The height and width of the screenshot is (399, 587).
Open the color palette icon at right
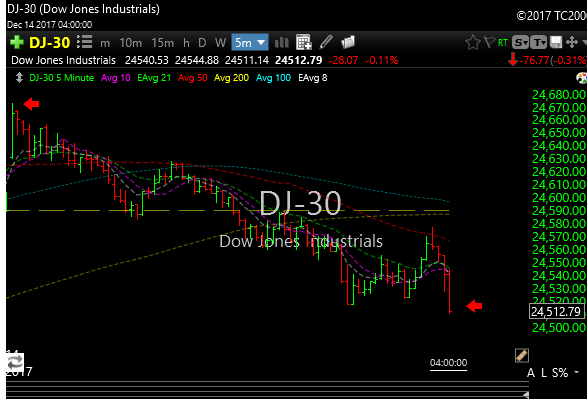[x=581, y=78]
